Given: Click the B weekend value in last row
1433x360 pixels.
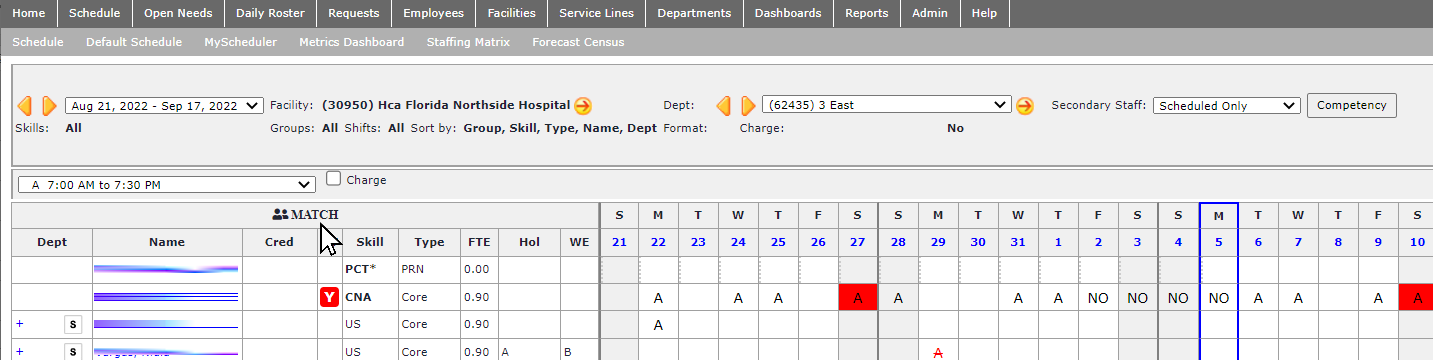Looking at the screenshot, I should (x=568, y=352).
